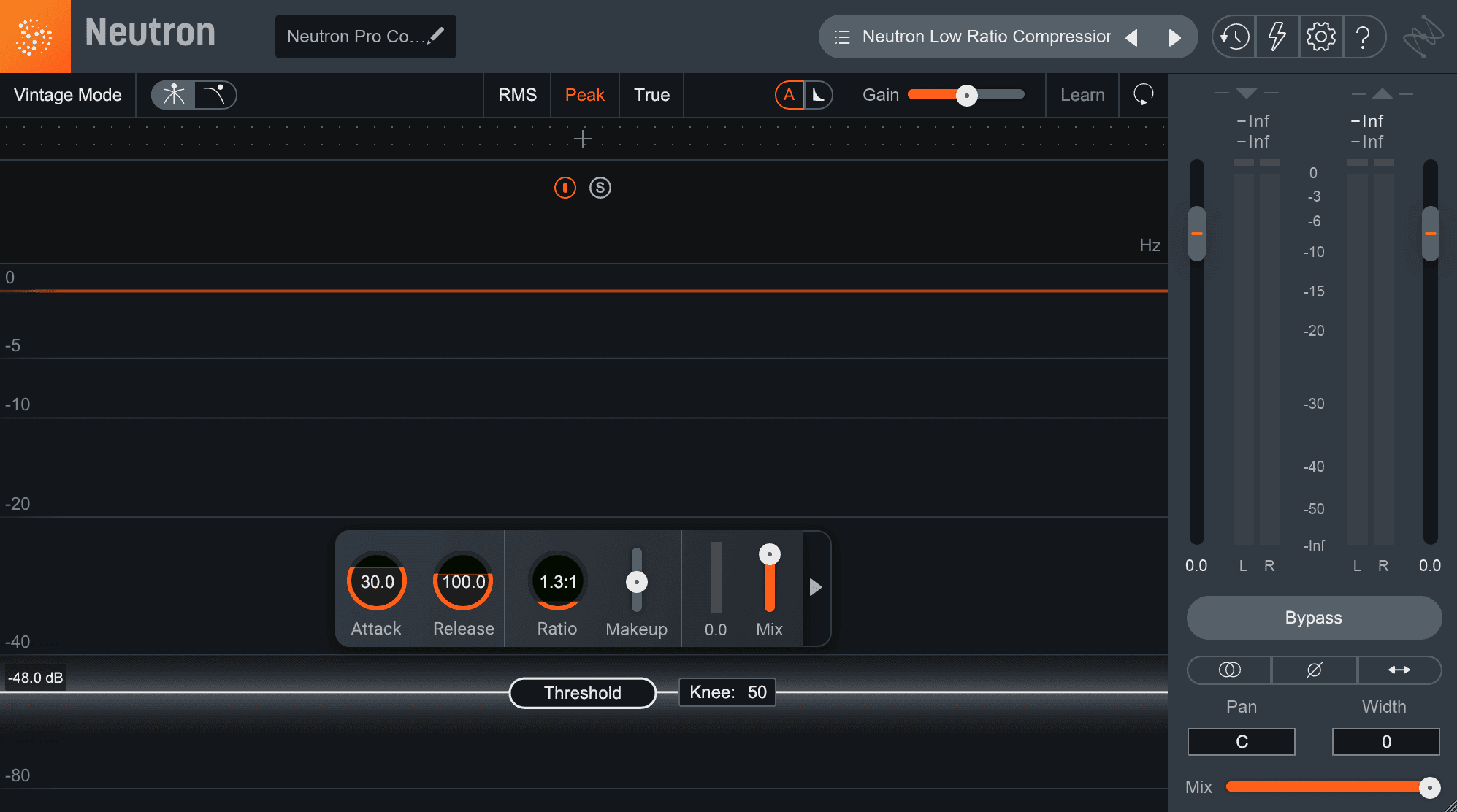Click the Width value field showing 0
The width and height of the screenshot is (1457, 812).
pyautogui.click(x=1386, y=742)
